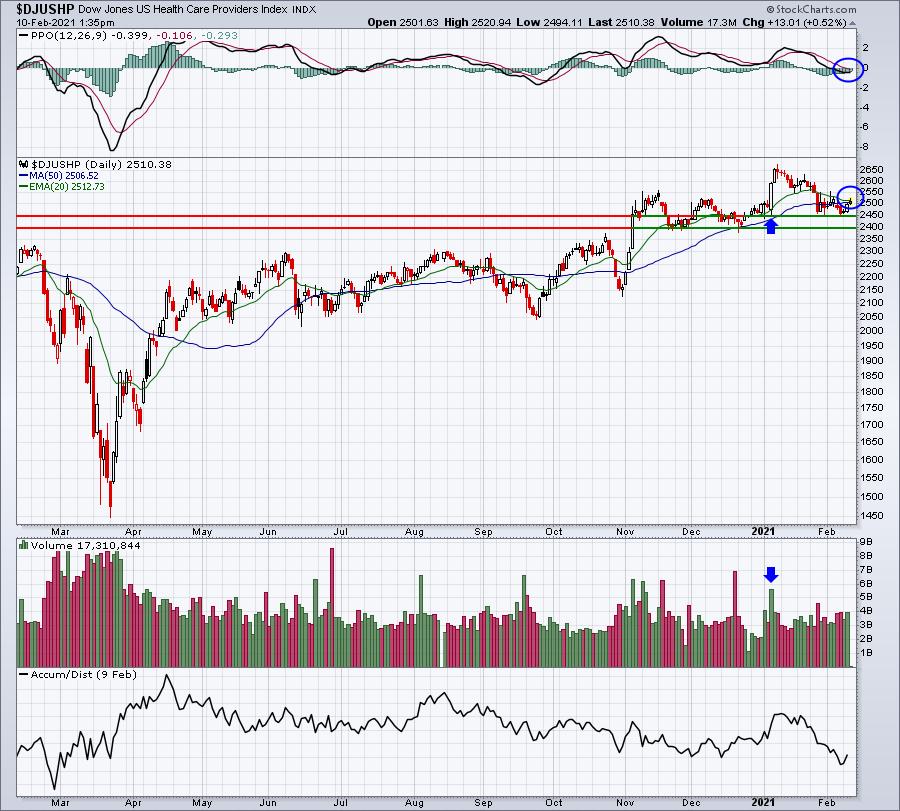Click the blue circle on PPO panel
This screenshot has width=900, height=811.
[848, 69]
